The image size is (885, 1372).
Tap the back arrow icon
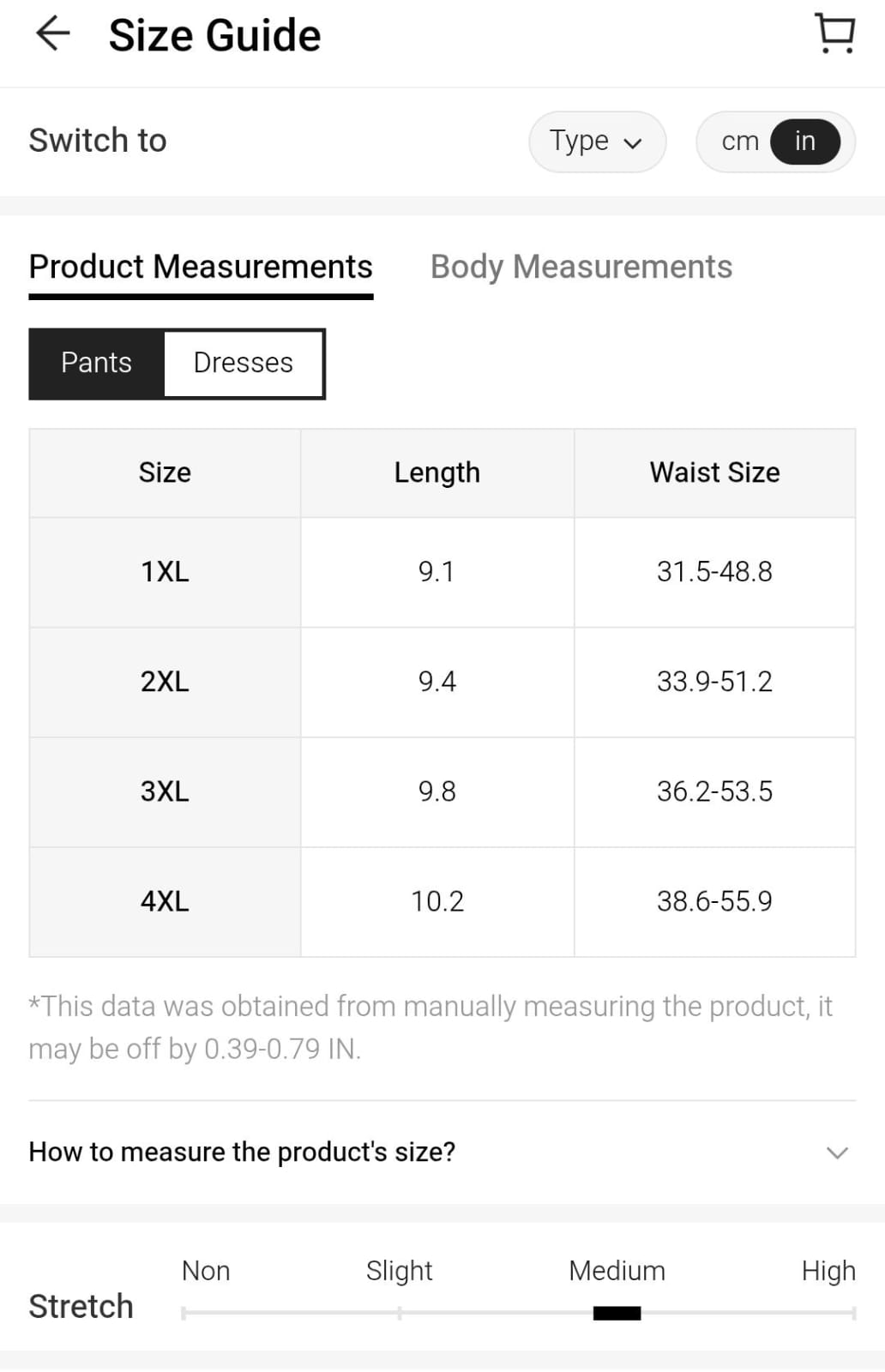pos(52,34)
